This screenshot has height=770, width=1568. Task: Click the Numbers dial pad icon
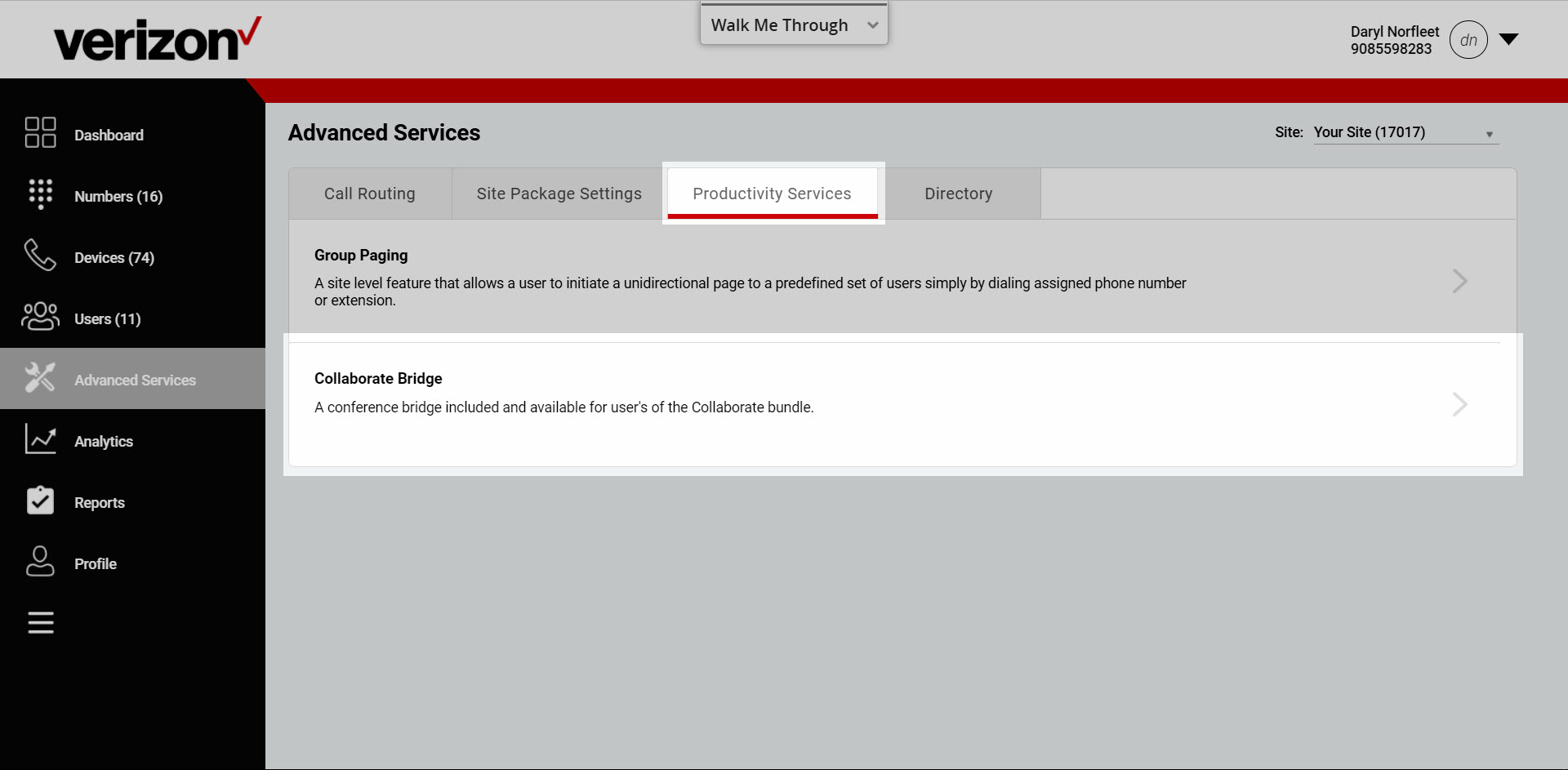click(x=40, y=194)
